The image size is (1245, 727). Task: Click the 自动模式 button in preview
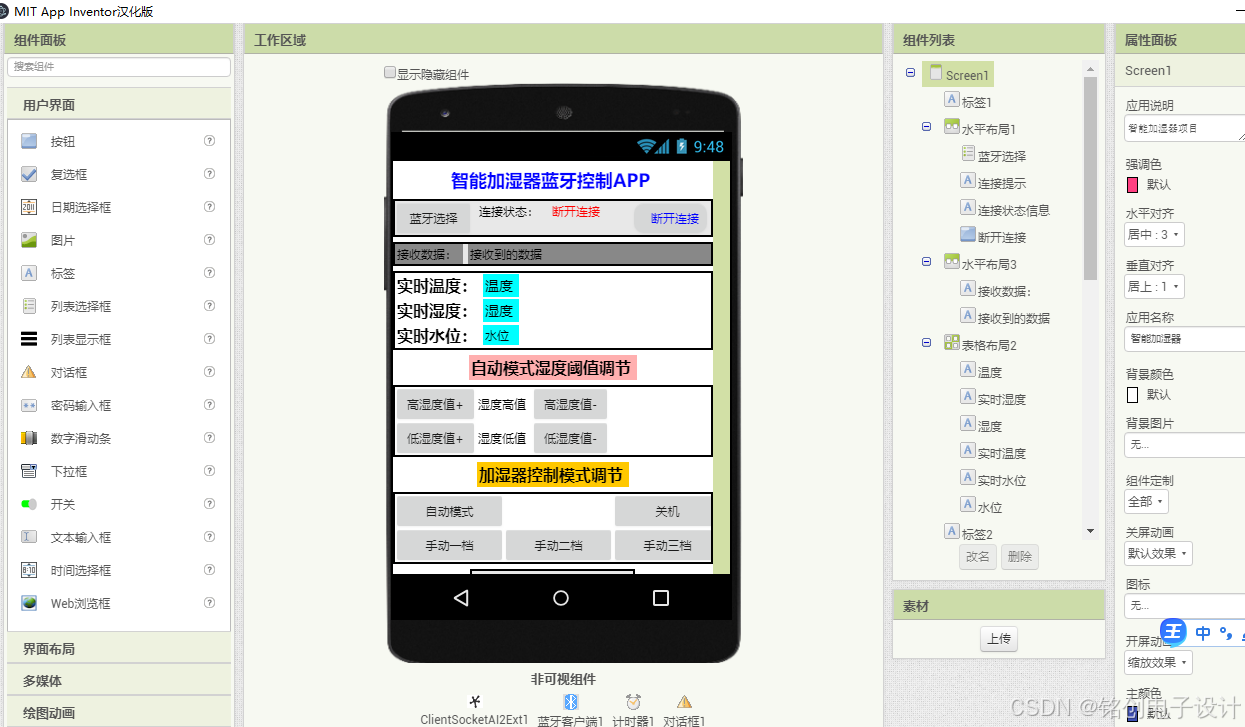pos(449,512)
